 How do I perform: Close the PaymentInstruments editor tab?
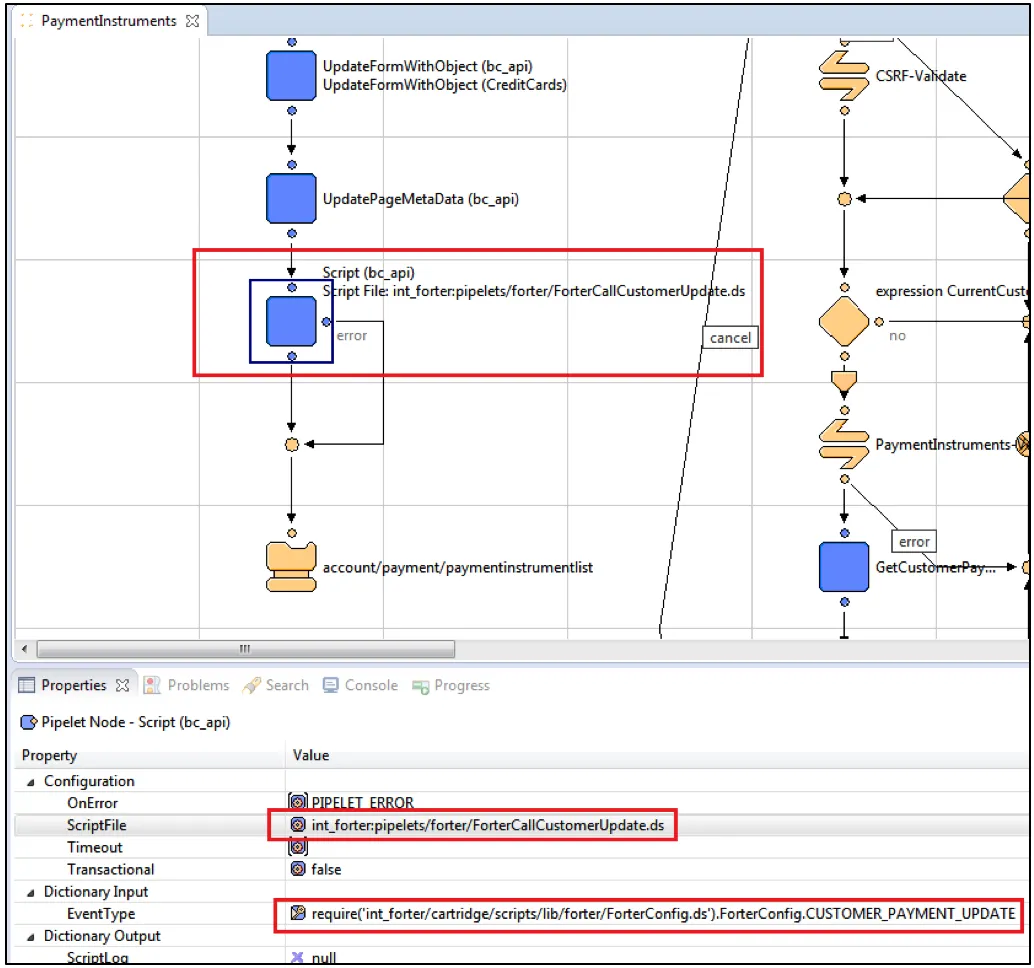coord(193,21)
